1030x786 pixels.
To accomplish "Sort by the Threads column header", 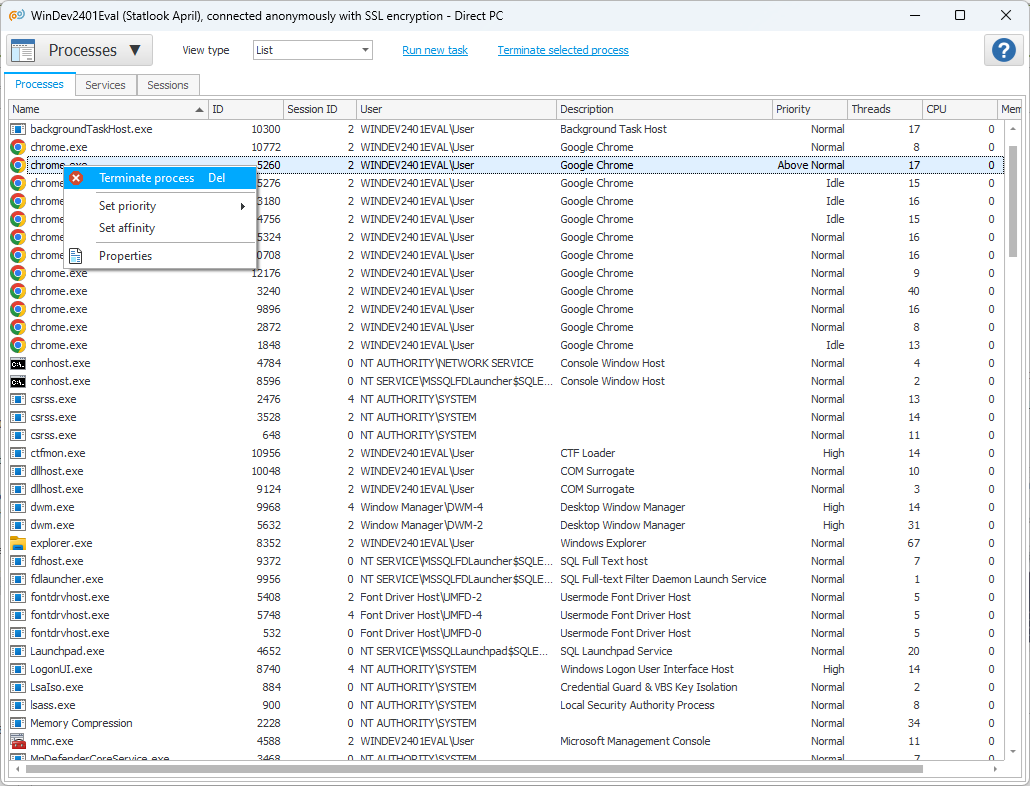I will click(x=884, y=109).
